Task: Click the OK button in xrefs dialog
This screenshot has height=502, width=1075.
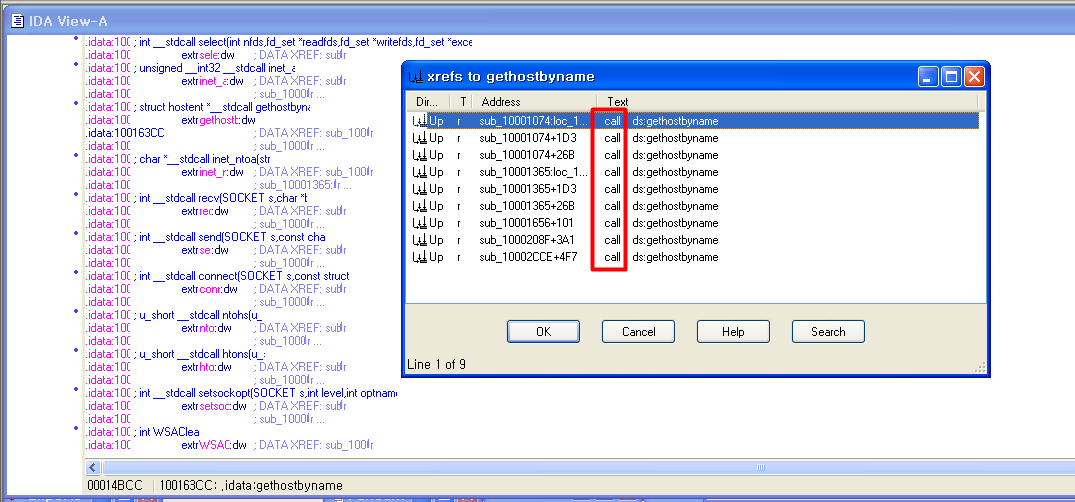Action: click(543, 332)
